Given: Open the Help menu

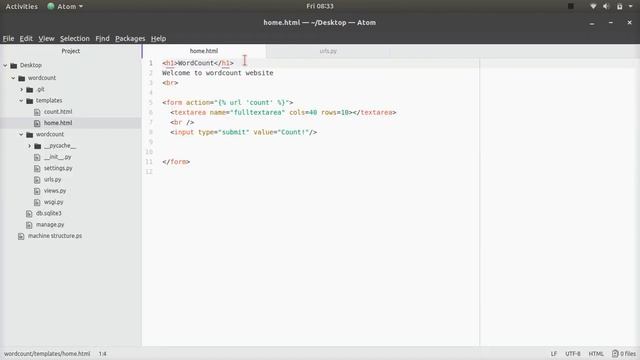Looking at the screenshot, I should [158, 38].
